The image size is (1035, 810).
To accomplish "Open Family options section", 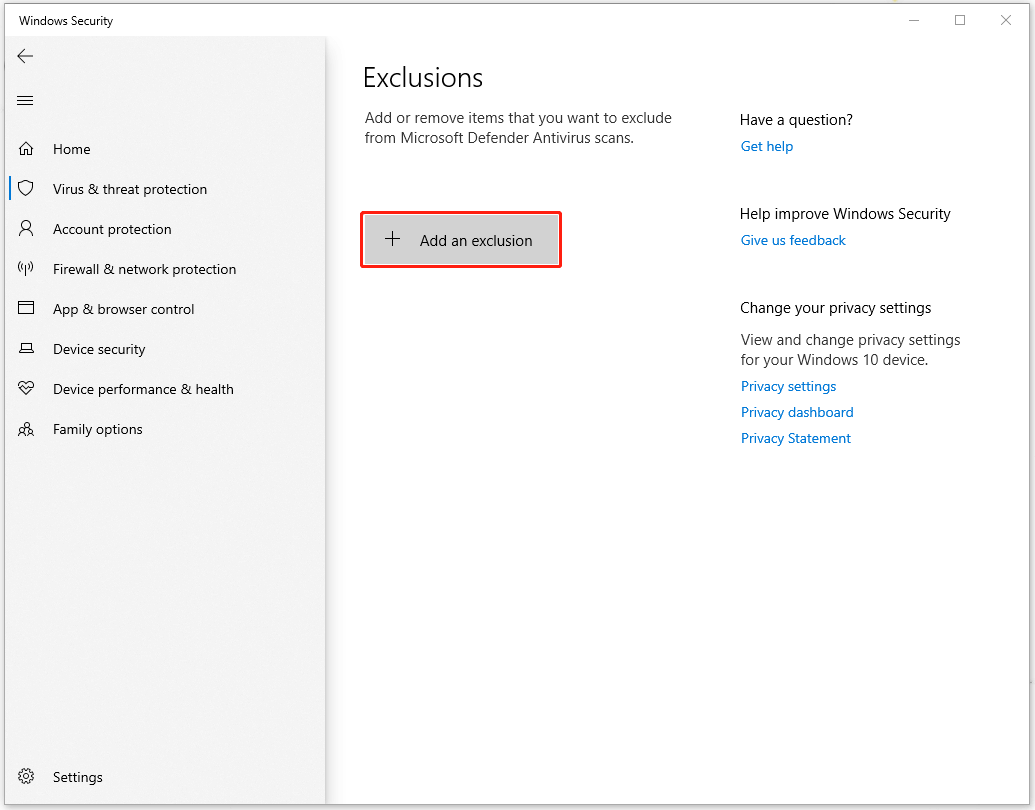I will pyautogui.click(x=97, y=428).
